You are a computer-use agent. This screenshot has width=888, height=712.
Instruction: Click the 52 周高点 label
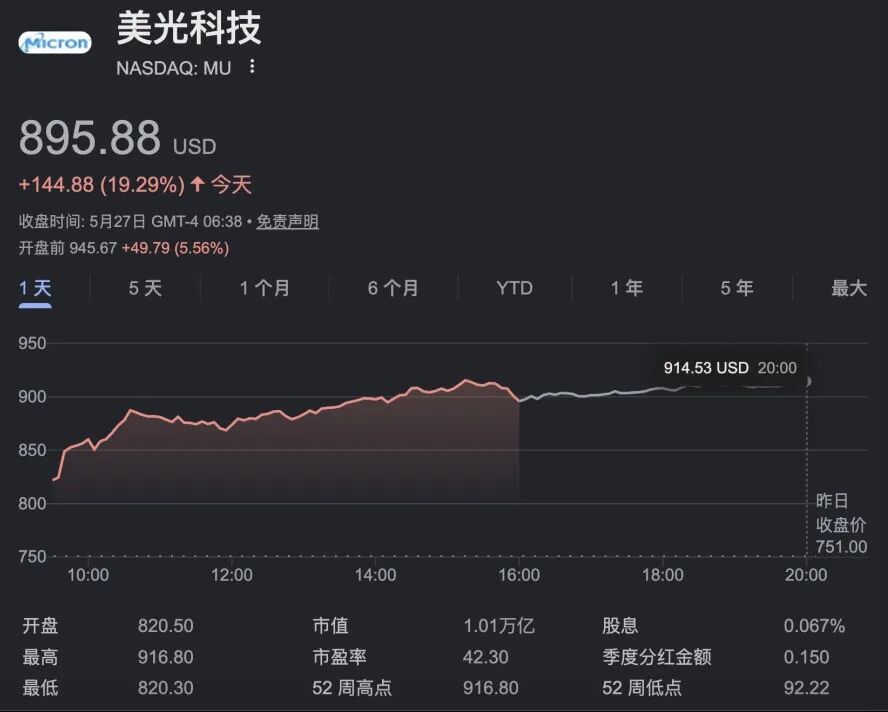pos(352,688)
